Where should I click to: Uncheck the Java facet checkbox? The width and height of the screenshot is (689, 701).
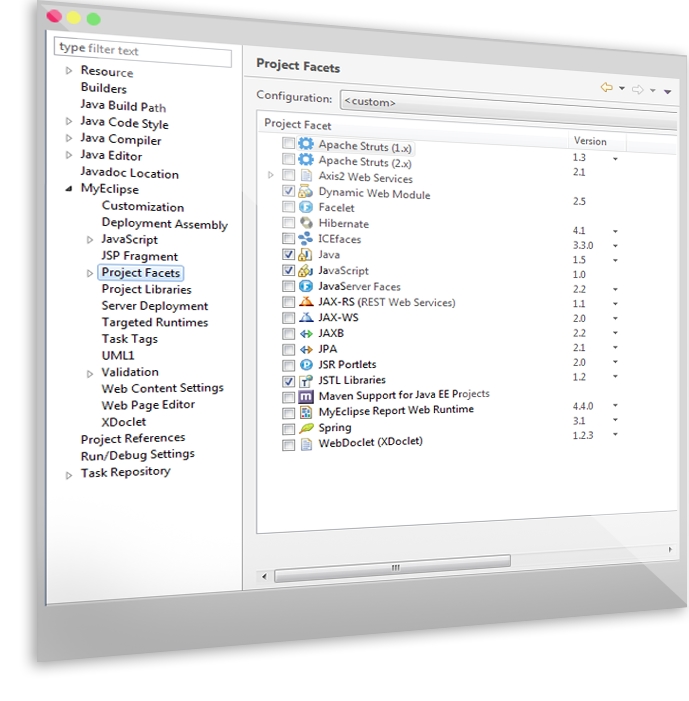(288, 254)
